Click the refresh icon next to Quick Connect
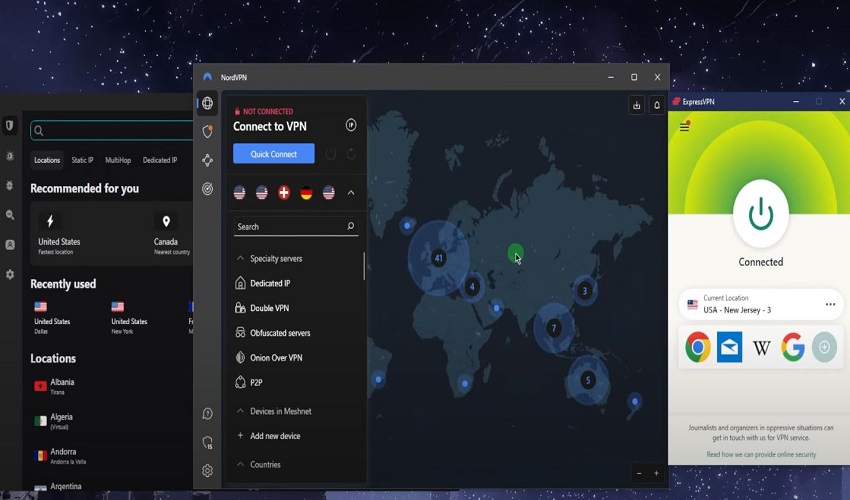850x500 pixels. pyautogui.click(x=351, y=154)
